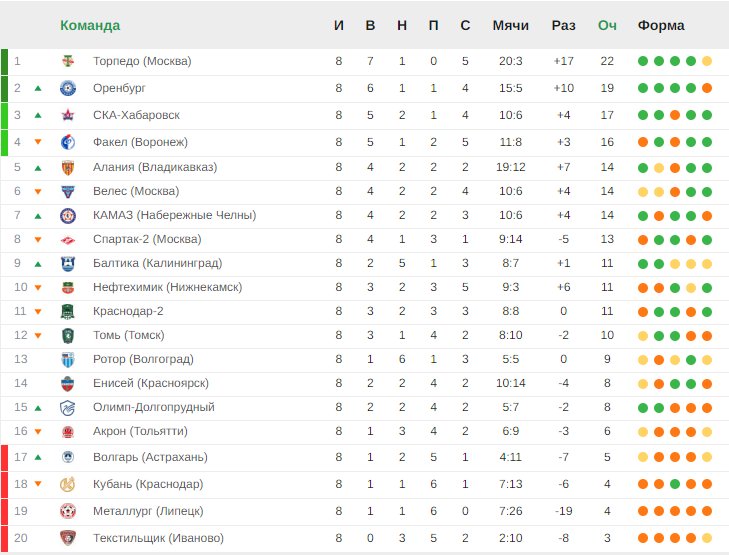Click the Metallurg Lipetsk team emblem

tap(68, 511)
